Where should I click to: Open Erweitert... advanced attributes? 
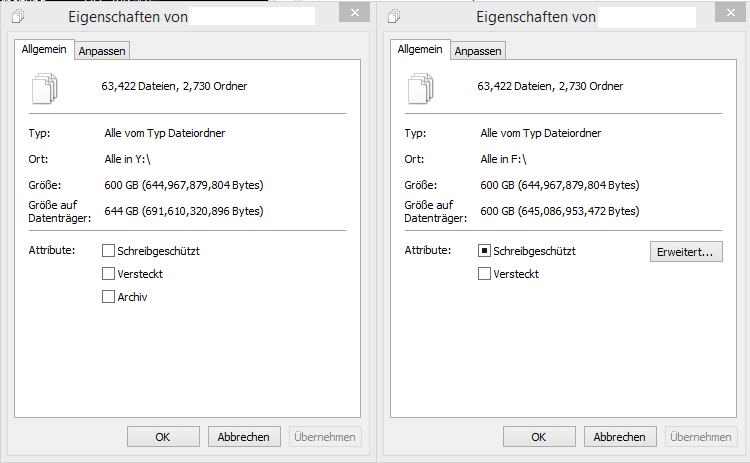click(686, 252)
